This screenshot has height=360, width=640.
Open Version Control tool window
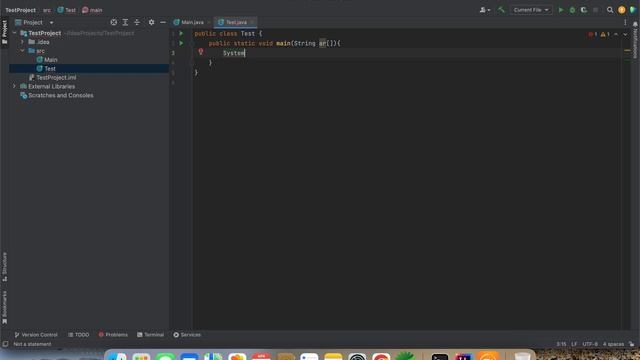pos(36,335)
